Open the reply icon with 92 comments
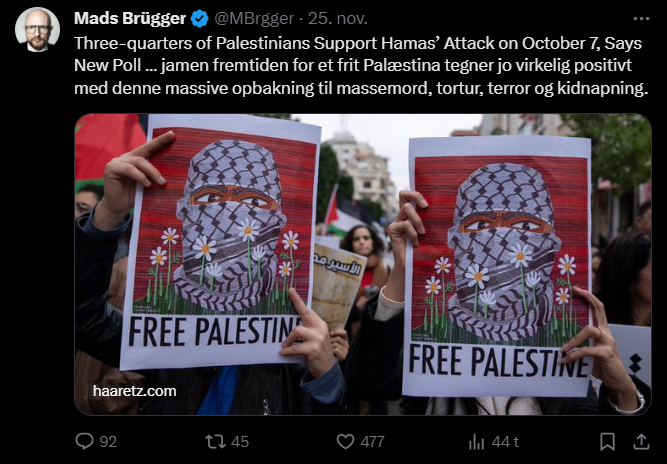 pyautogui.click(x=84, y=441)
